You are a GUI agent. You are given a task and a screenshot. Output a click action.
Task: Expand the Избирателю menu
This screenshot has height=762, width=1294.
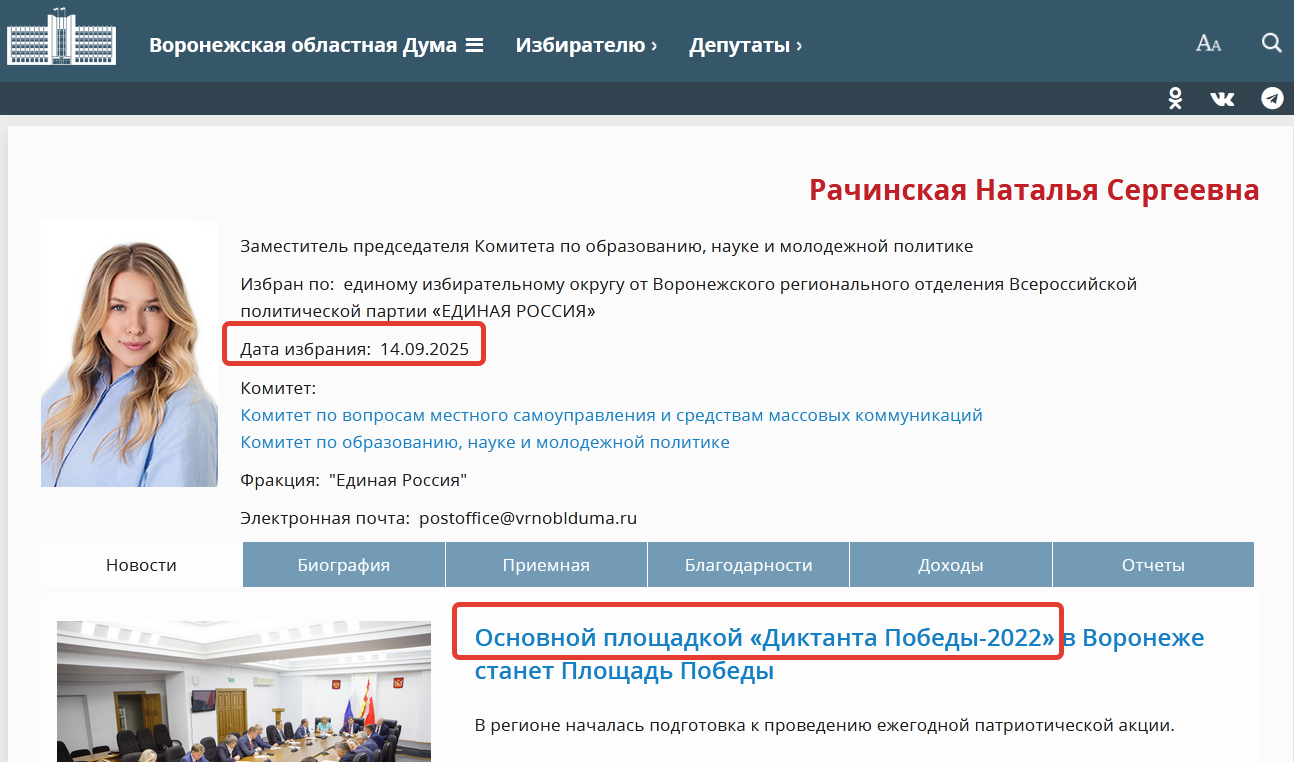[586, 45]
